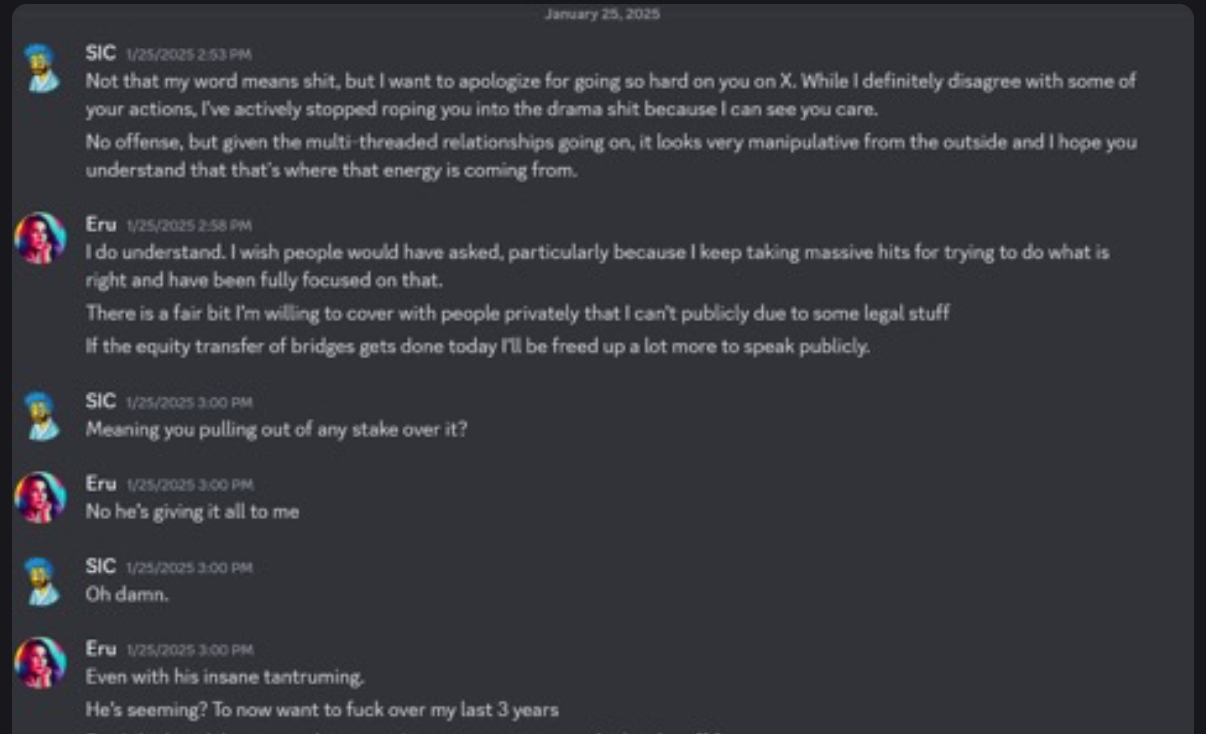The width and height of the screenshot is (1206, 734).
Task: Click the Eru username on the 2:58 PM message
Action: tap(101, 225)
